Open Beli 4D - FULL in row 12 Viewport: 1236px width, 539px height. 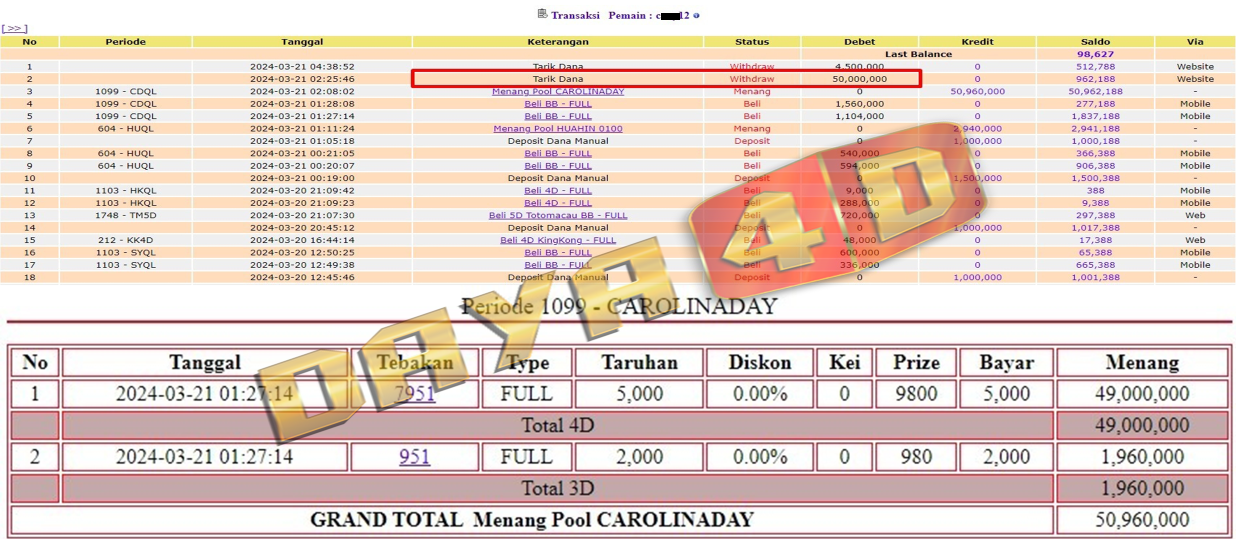point(557,203)
